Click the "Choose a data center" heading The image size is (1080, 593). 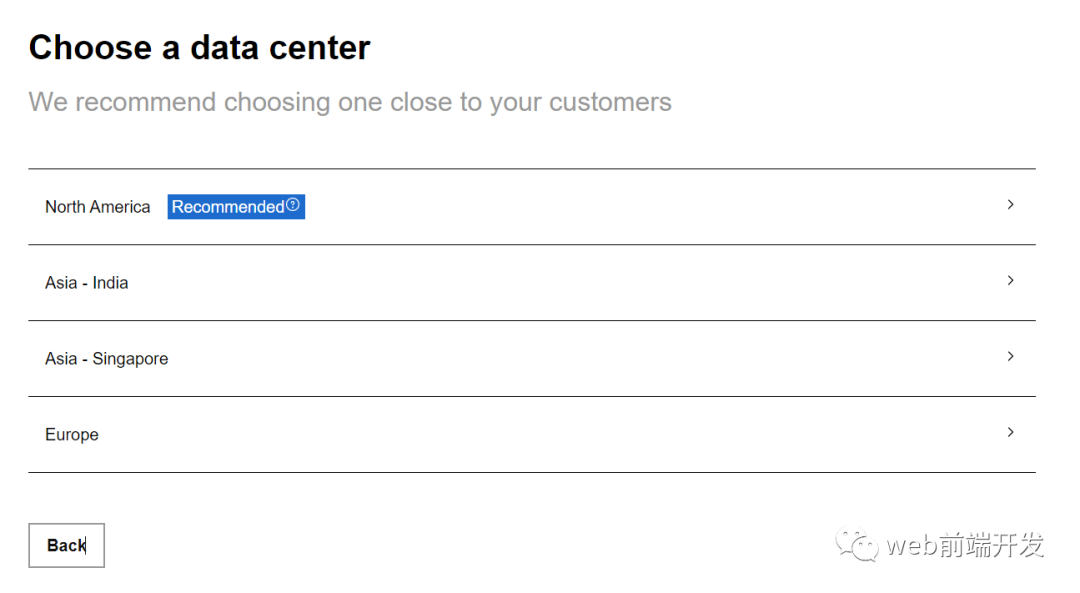click(199, 48)
